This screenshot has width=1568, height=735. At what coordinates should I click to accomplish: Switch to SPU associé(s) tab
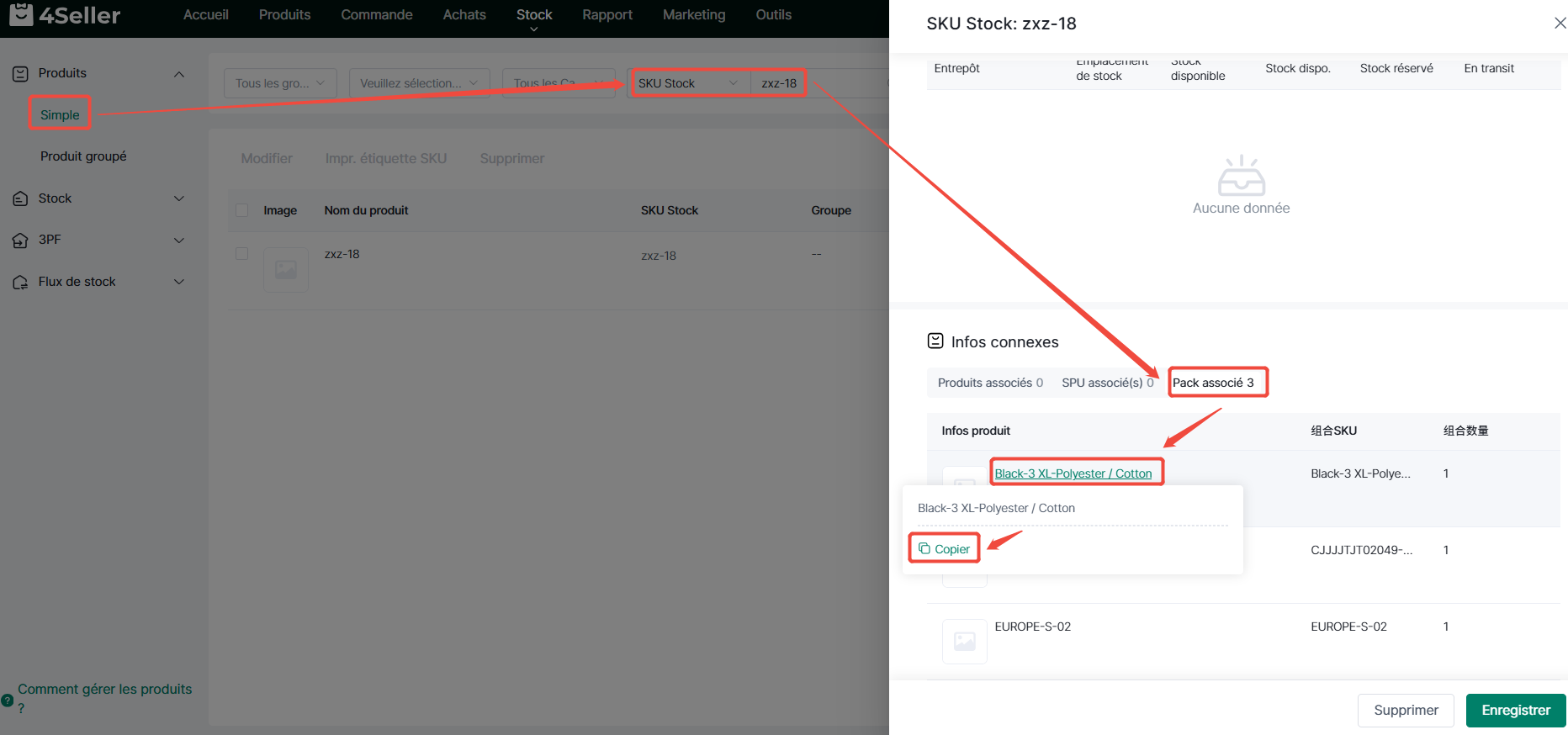(1108, 383)
